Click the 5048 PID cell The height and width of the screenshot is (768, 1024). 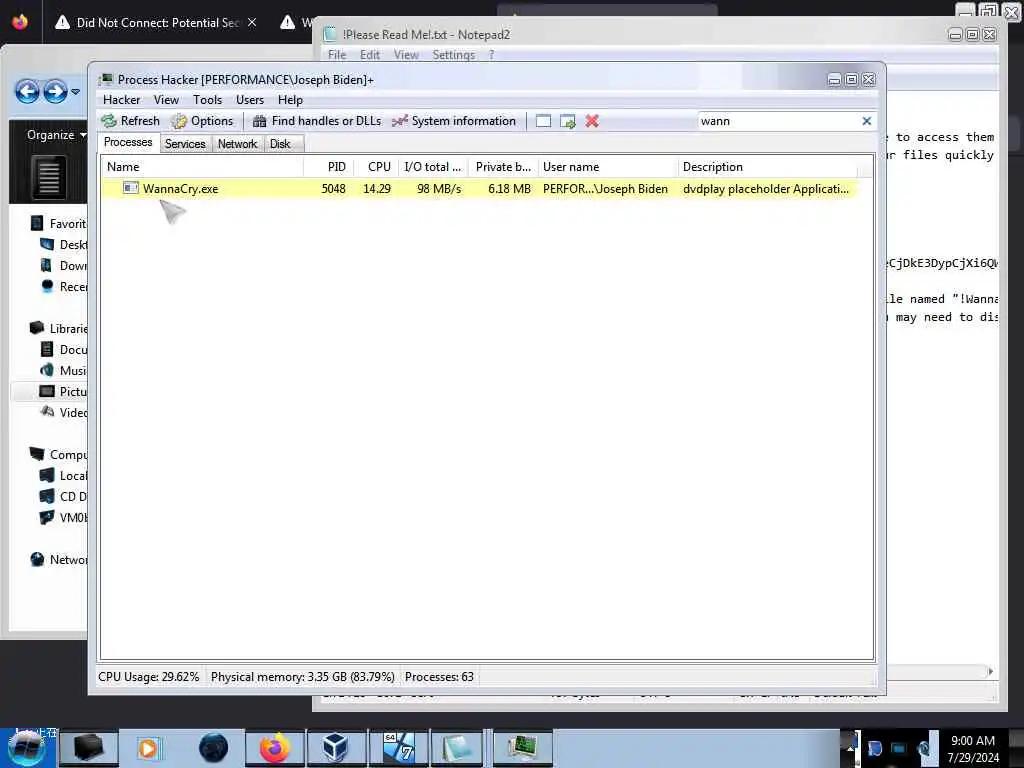point(333,189)
